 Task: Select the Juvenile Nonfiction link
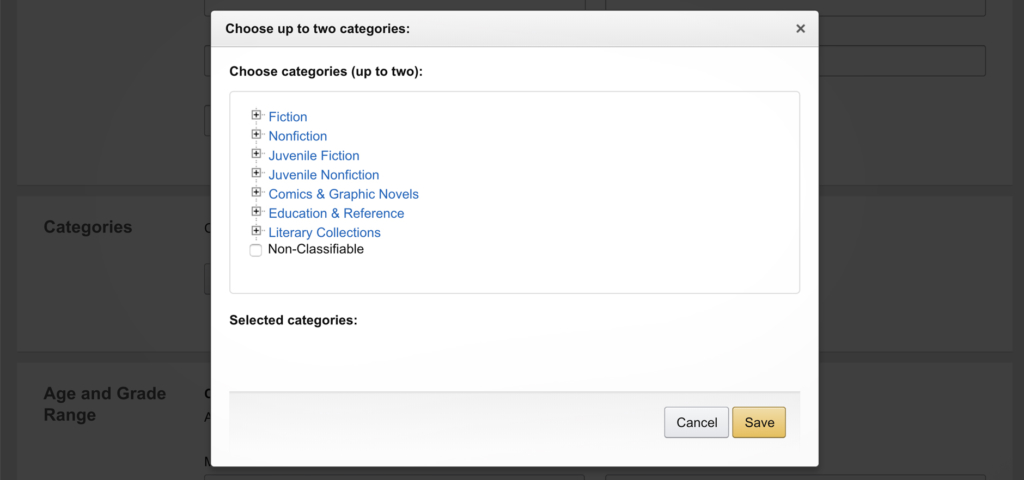point(324,175)
